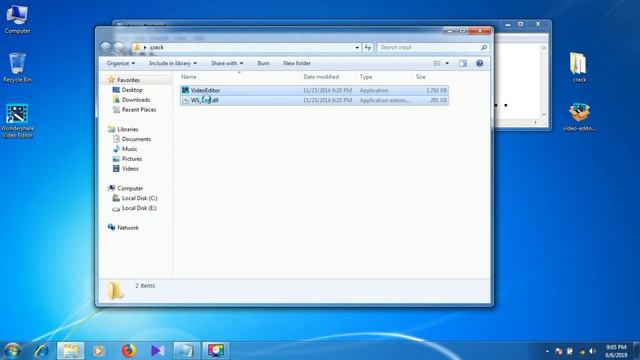Sort files by Name column
The width and height of the screenshot is (640, 360).
[x=189, y=77]
